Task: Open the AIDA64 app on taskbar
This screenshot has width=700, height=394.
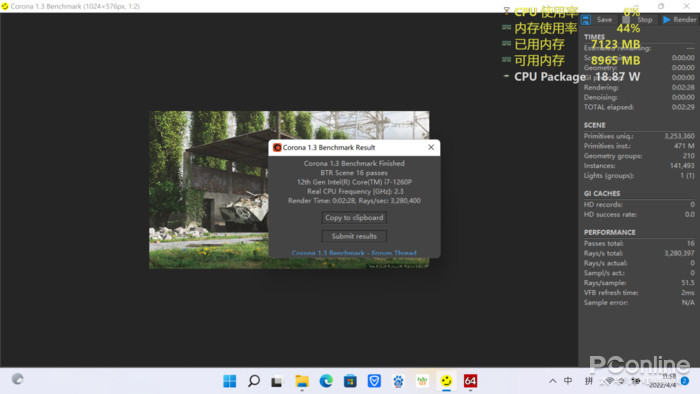Action: 470,381
